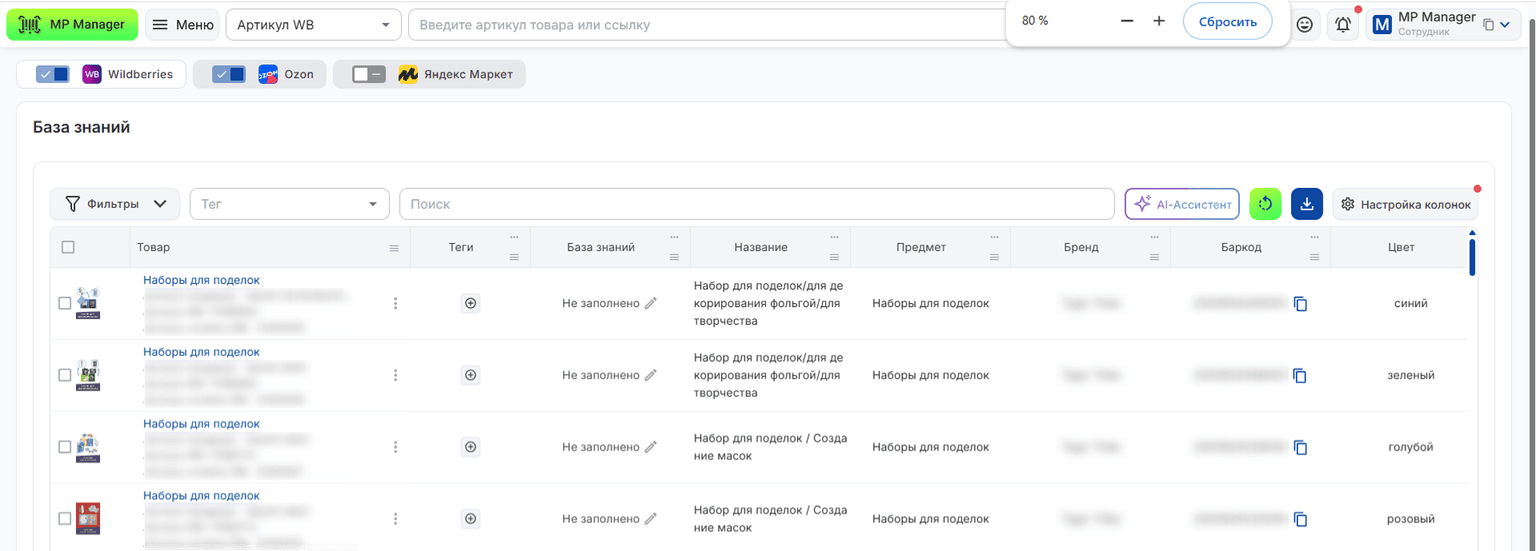Viewport: 1536px width, 551px height.
Task: Add a tag in the синий row
Action: point(471,303)
